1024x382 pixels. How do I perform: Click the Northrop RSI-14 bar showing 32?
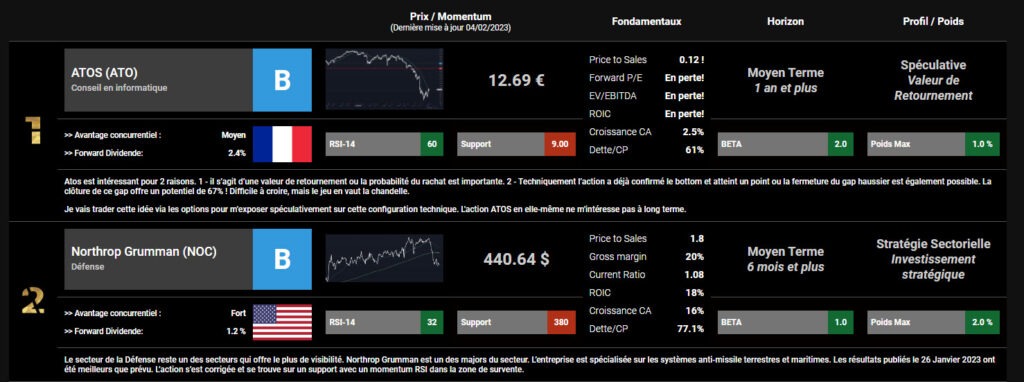(385, 322)
